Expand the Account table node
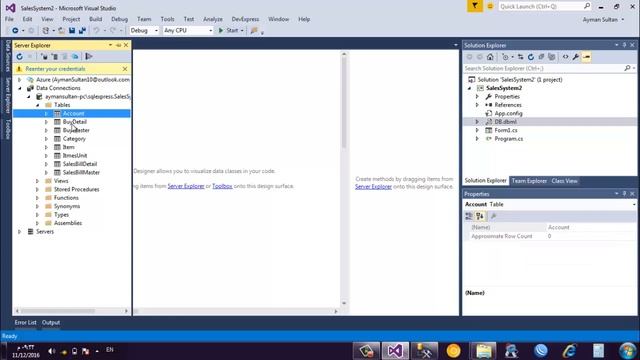This screenshot has height=360, width=640. 46,113
